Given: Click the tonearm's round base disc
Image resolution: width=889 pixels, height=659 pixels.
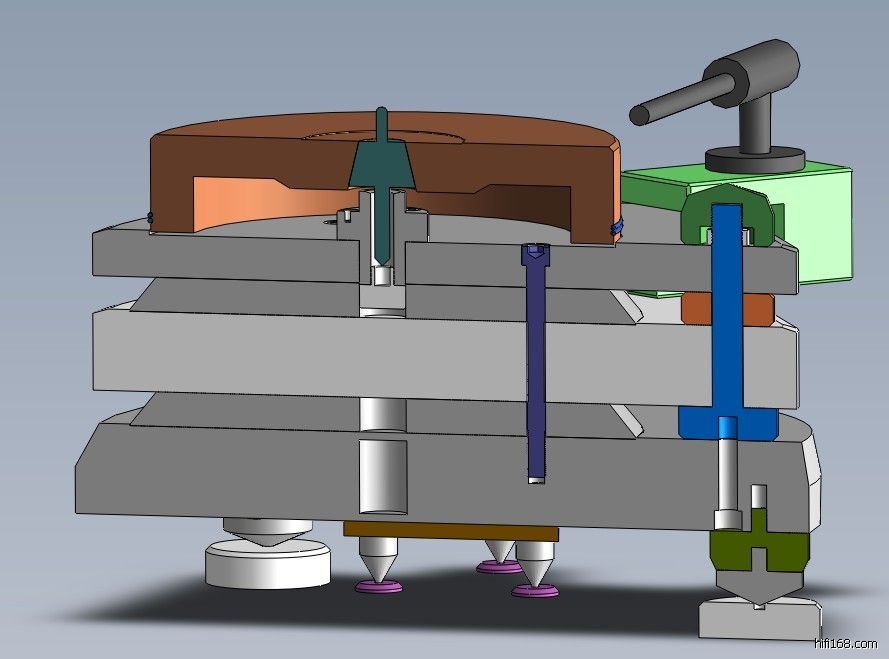Looking at the screenshot, I should tap(754, 158).
